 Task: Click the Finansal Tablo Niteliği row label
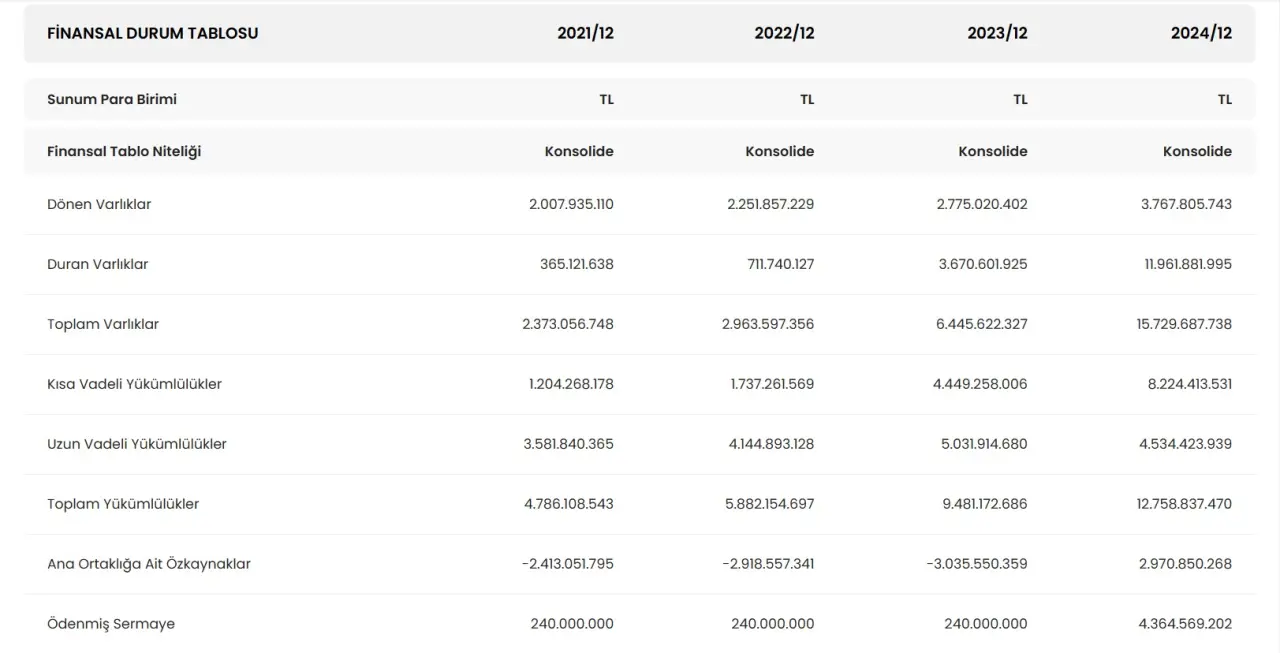[124, 151]
